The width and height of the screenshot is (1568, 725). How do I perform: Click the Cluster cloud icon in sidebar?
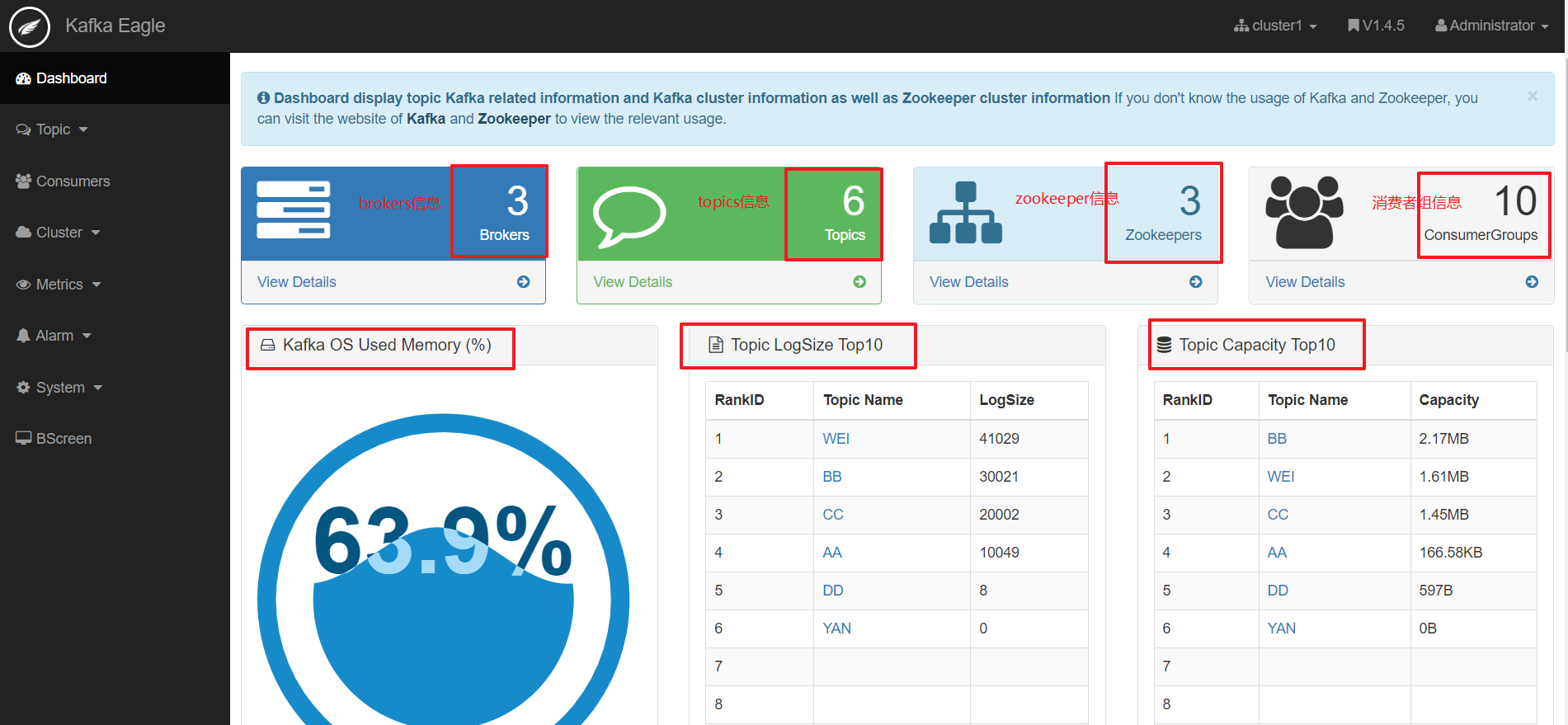(x=23, y=233)
